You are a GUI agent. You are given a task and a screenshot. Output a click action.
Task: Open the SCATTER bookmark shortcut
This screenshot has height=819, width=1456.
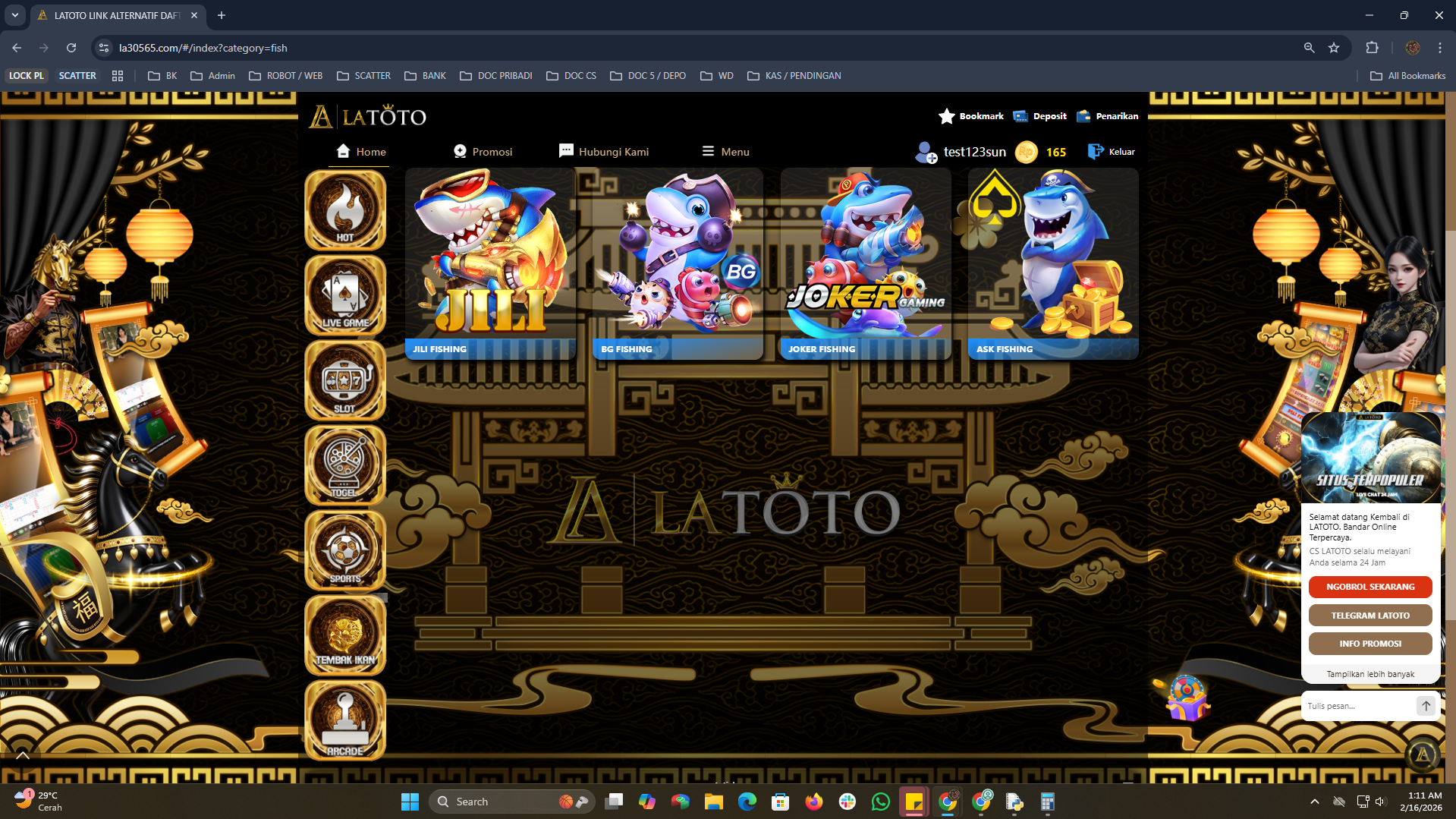(x=77, y=76)
